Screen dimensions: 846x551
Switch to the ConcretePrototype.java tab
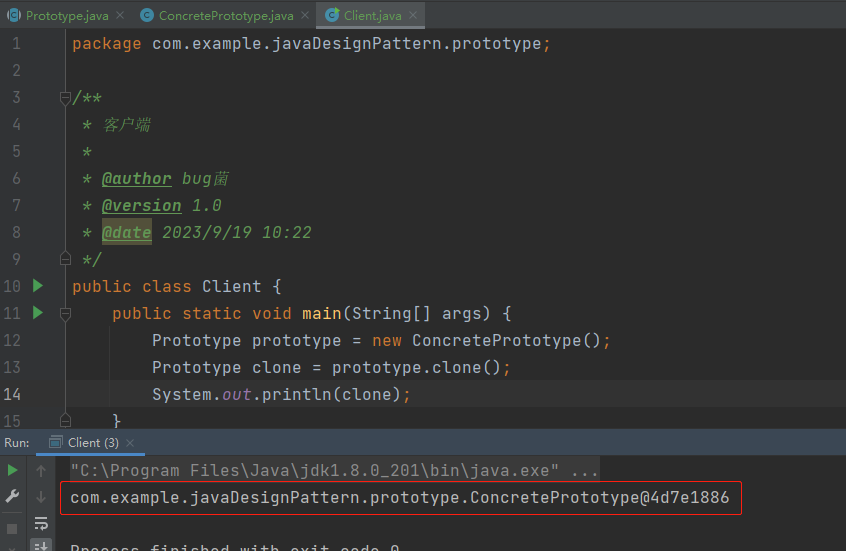pyautogui.click(x=226, y=16)
